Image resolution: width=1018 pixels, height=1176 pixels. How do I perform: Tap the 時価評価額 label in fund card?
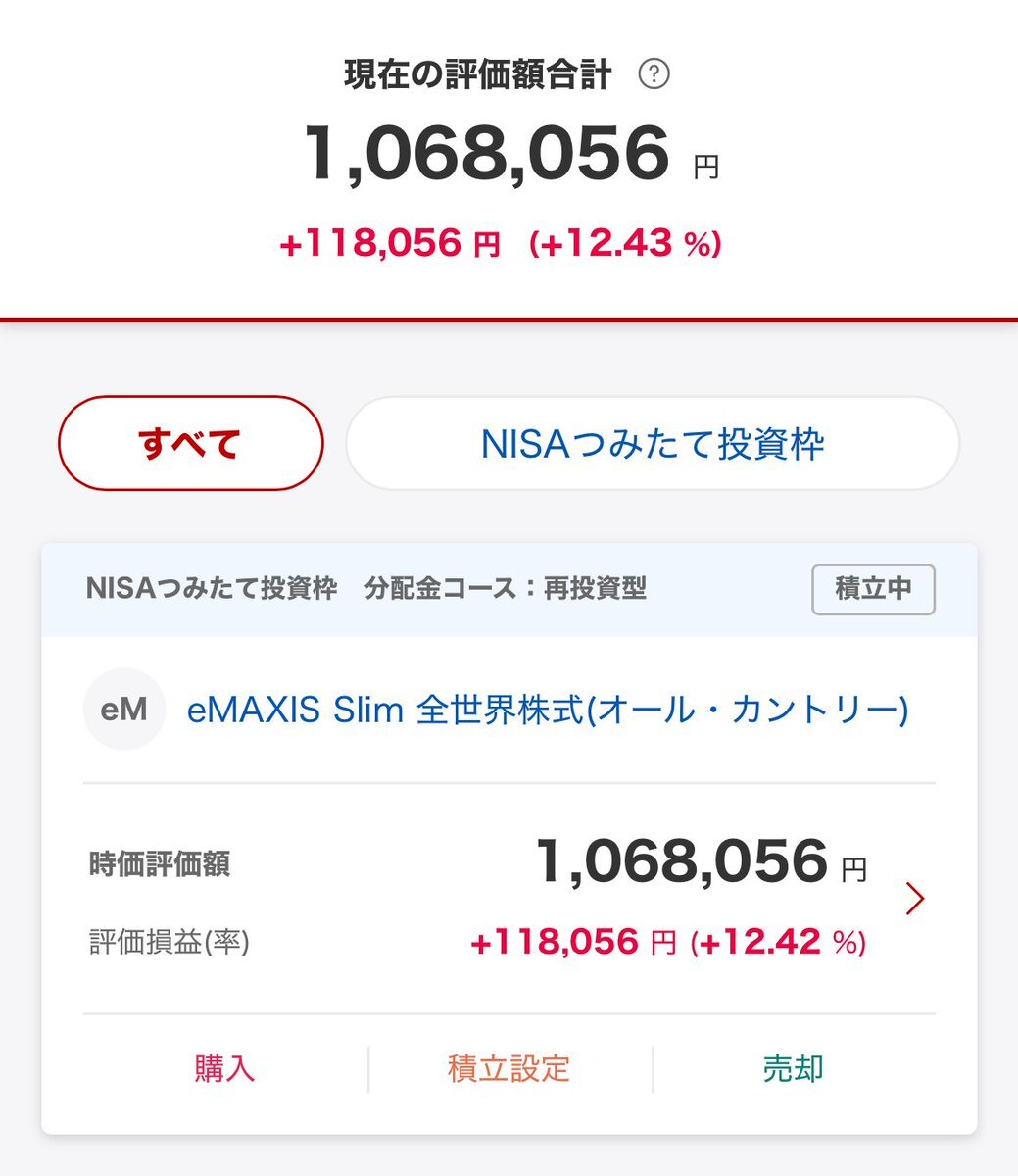160,864
